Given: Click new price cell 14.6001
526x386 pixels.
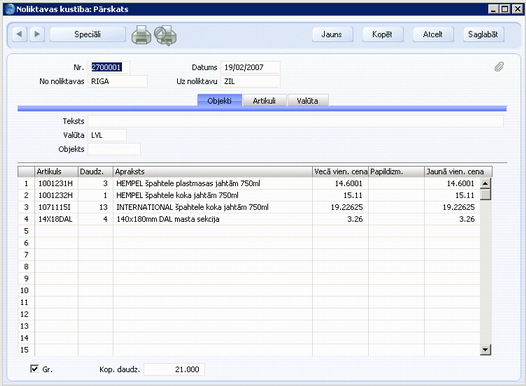Looking at the screenshot, I should pos(452,183).
